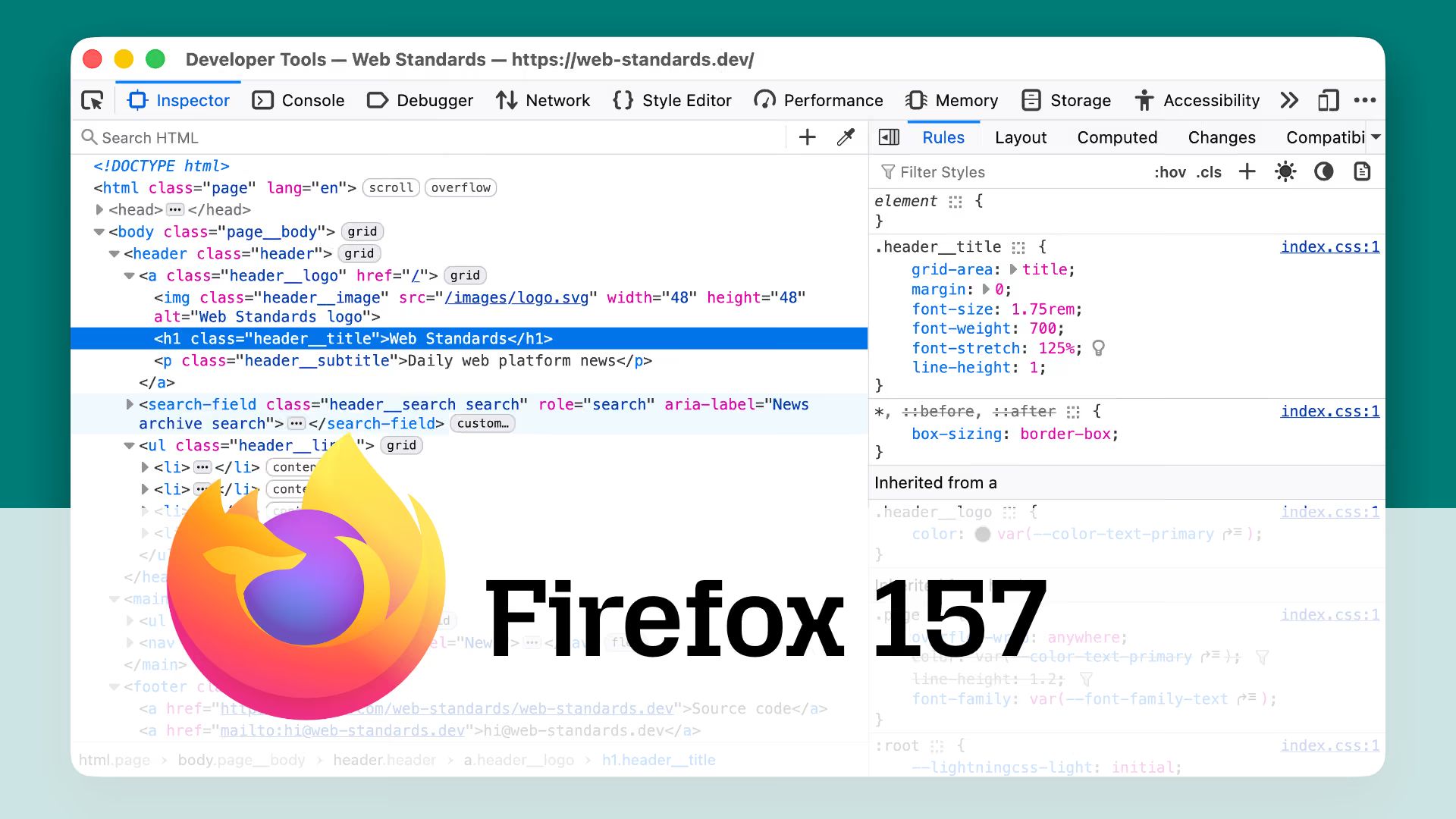Switch to the Memory panel
The image size is (1456, 819).
click(x=952, y=100)
